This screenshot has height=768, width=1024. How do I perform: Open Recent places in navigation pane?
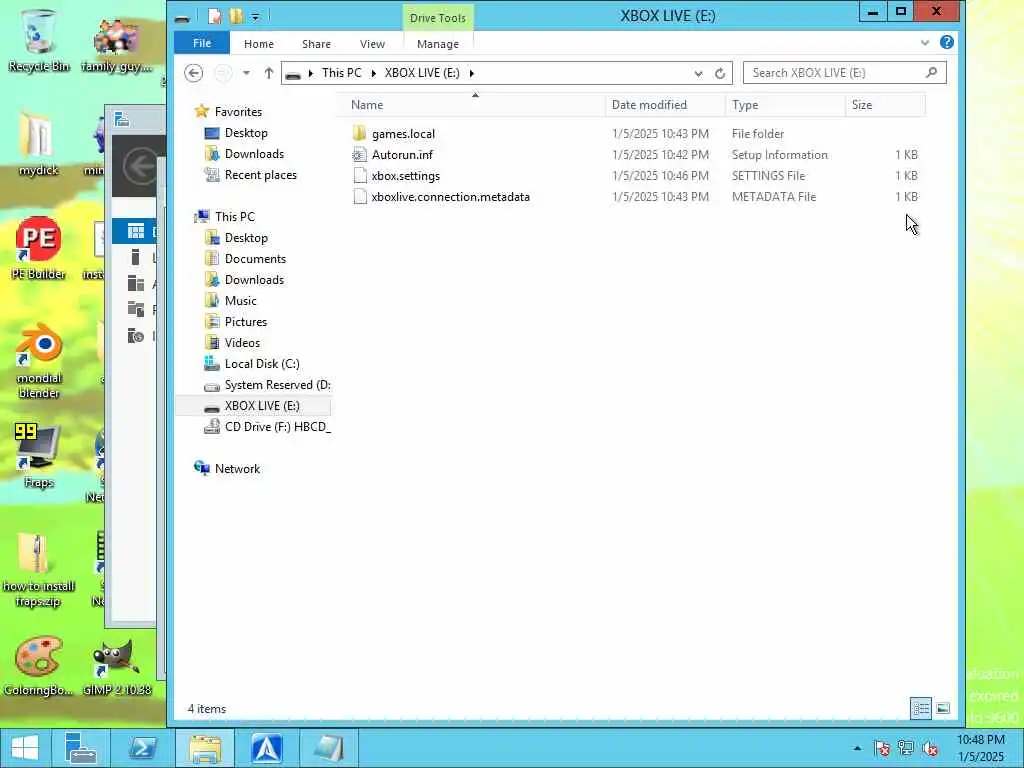[261, 174]
